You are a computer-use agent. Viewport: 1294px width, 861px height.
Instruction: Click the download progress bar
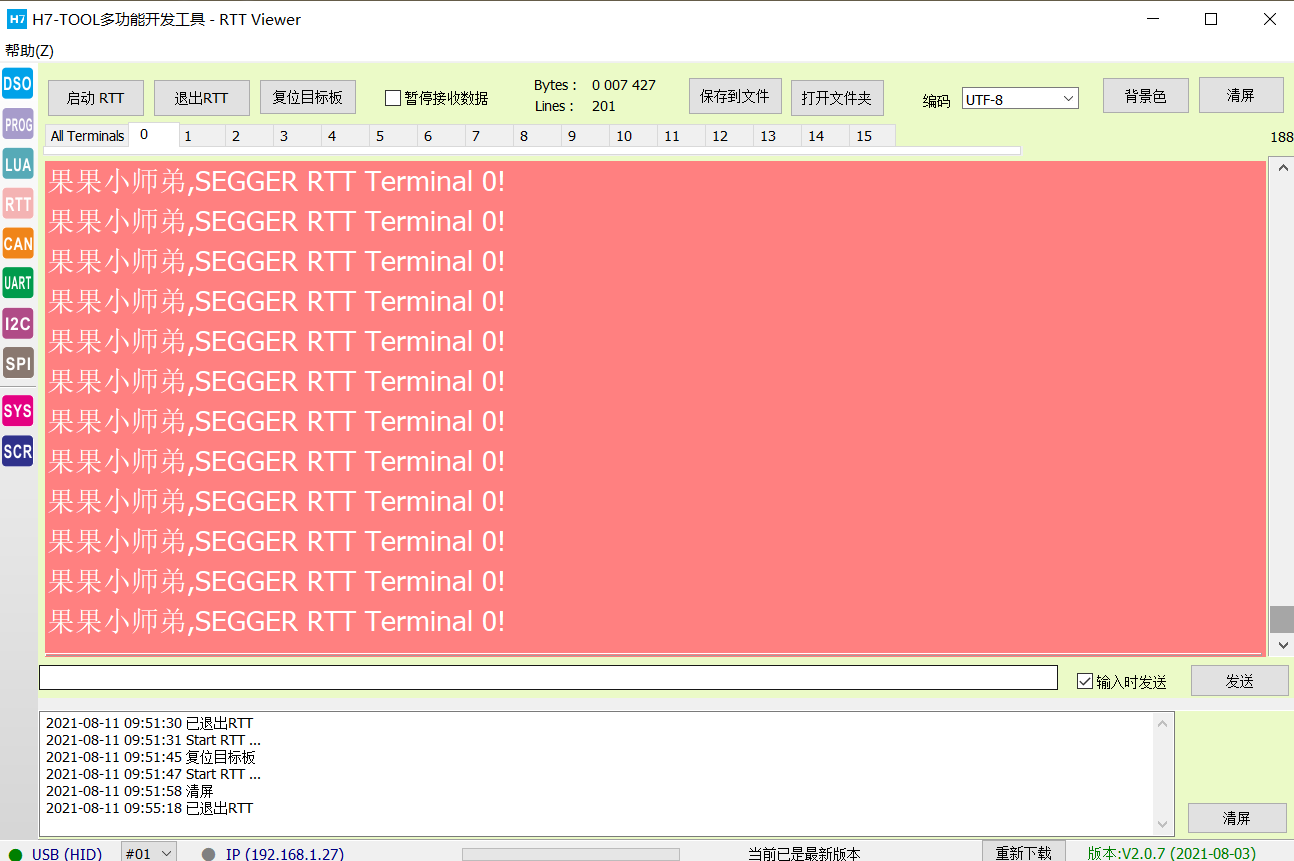[571, 854]
